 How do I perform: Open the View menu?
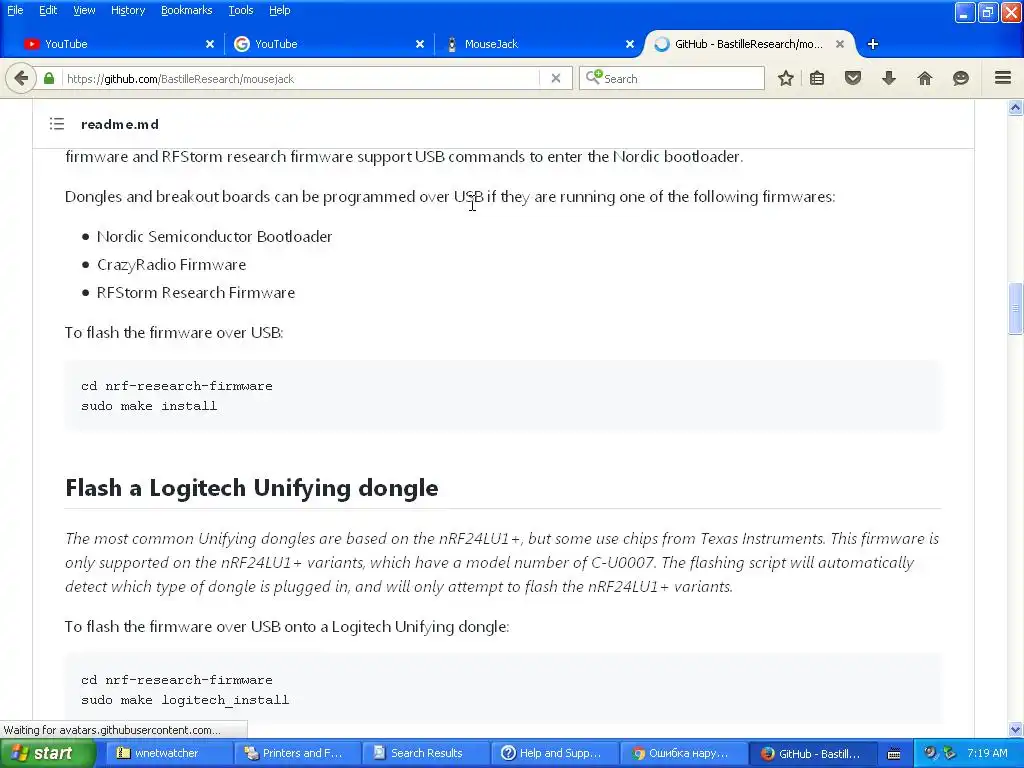pyautogui.click(x=84, y=10)
